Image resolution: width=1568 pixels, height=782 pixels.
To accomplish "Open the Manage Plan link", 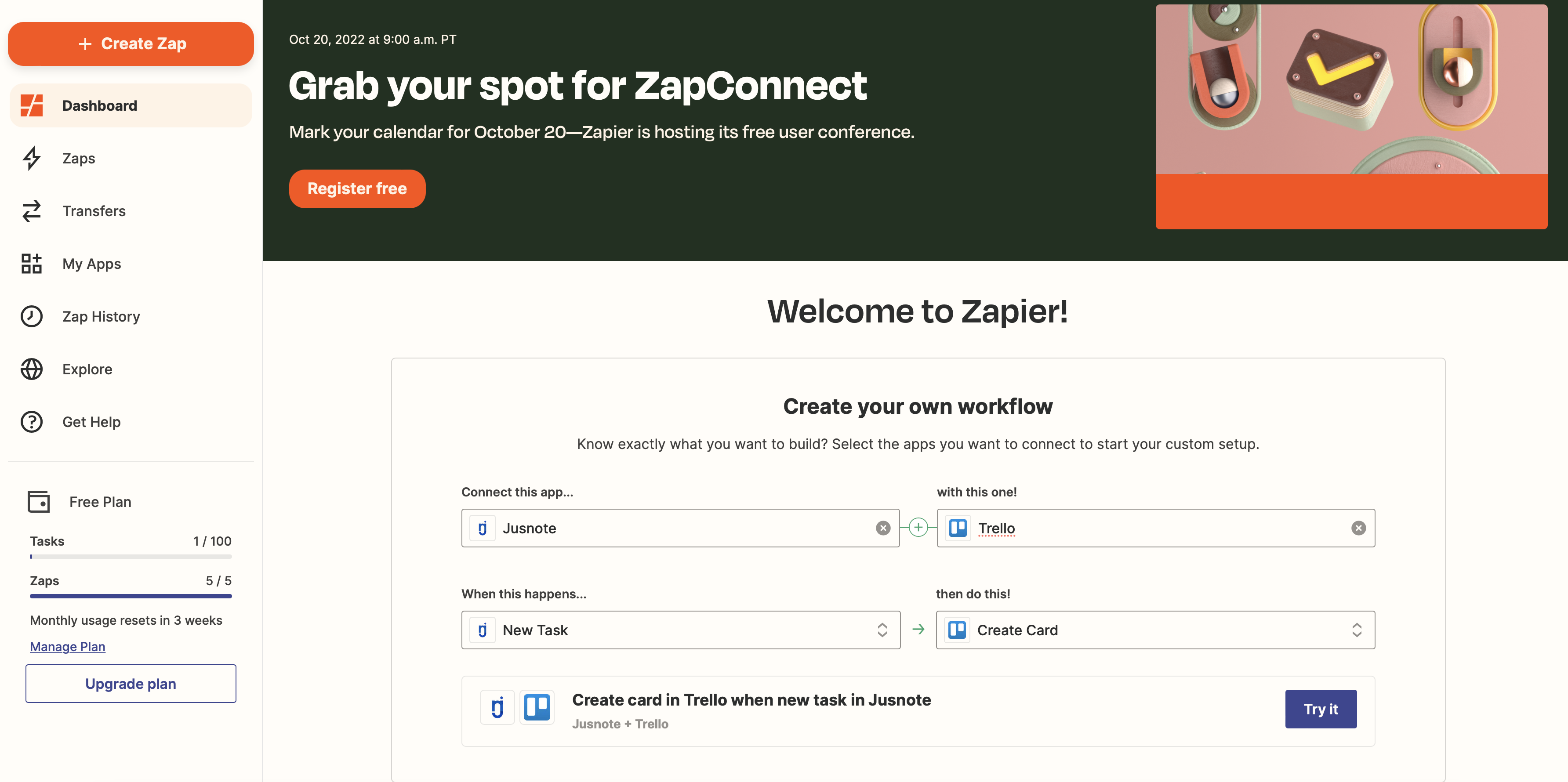I will [x=68, y=646].
